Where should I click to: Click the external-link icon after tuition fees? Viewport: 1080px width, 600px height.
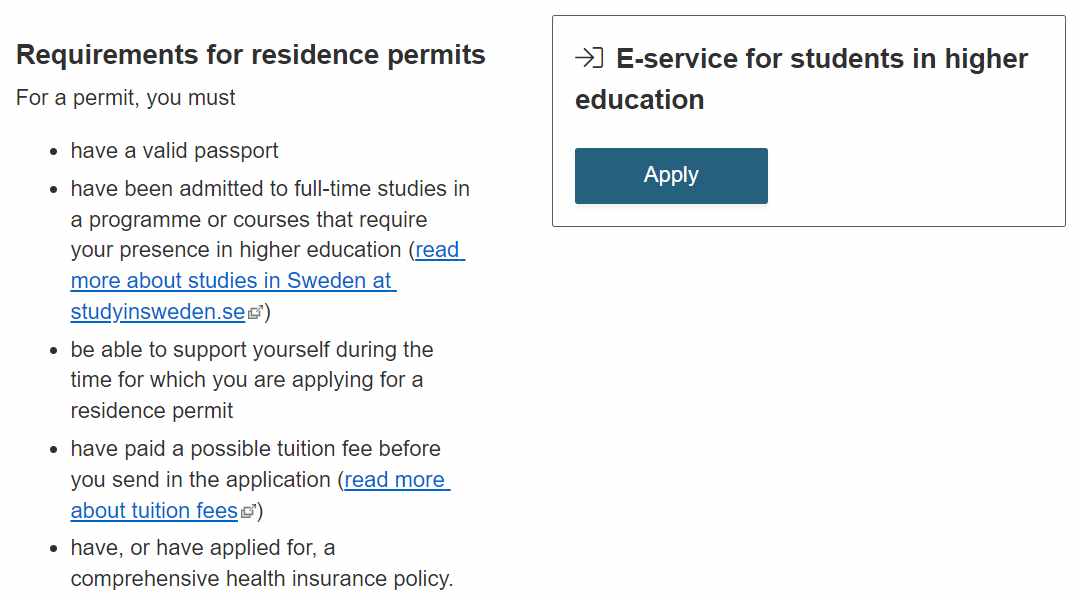point(248,512)
